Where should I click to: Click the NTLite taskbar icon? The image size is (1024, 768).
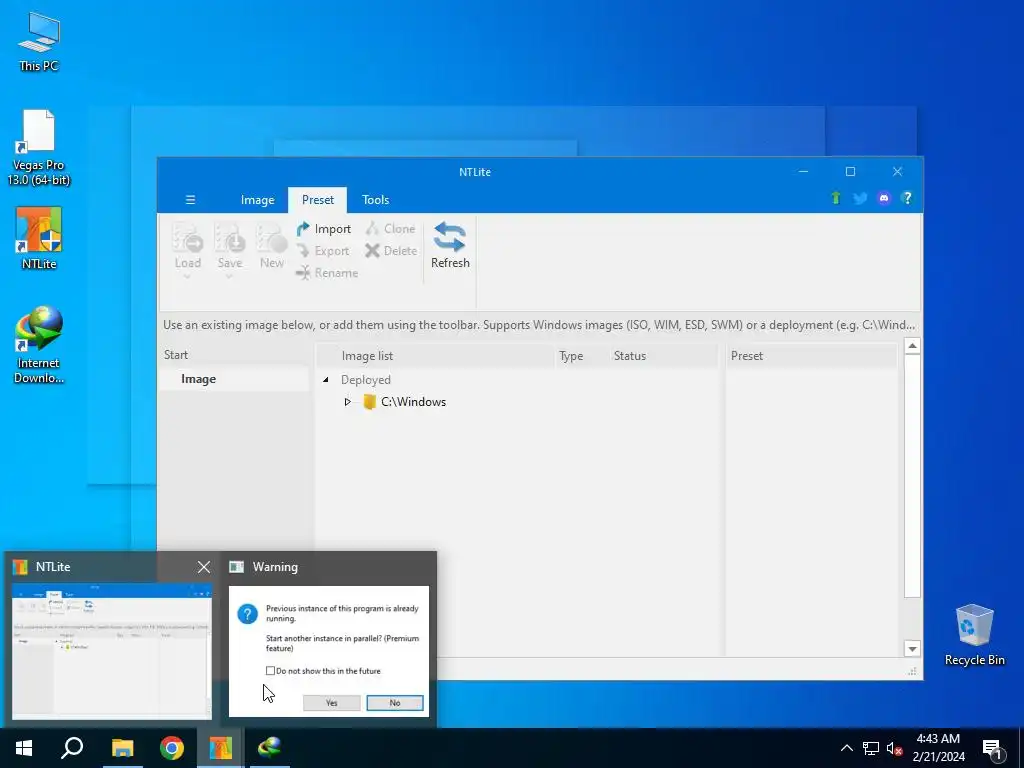(221, 748)
